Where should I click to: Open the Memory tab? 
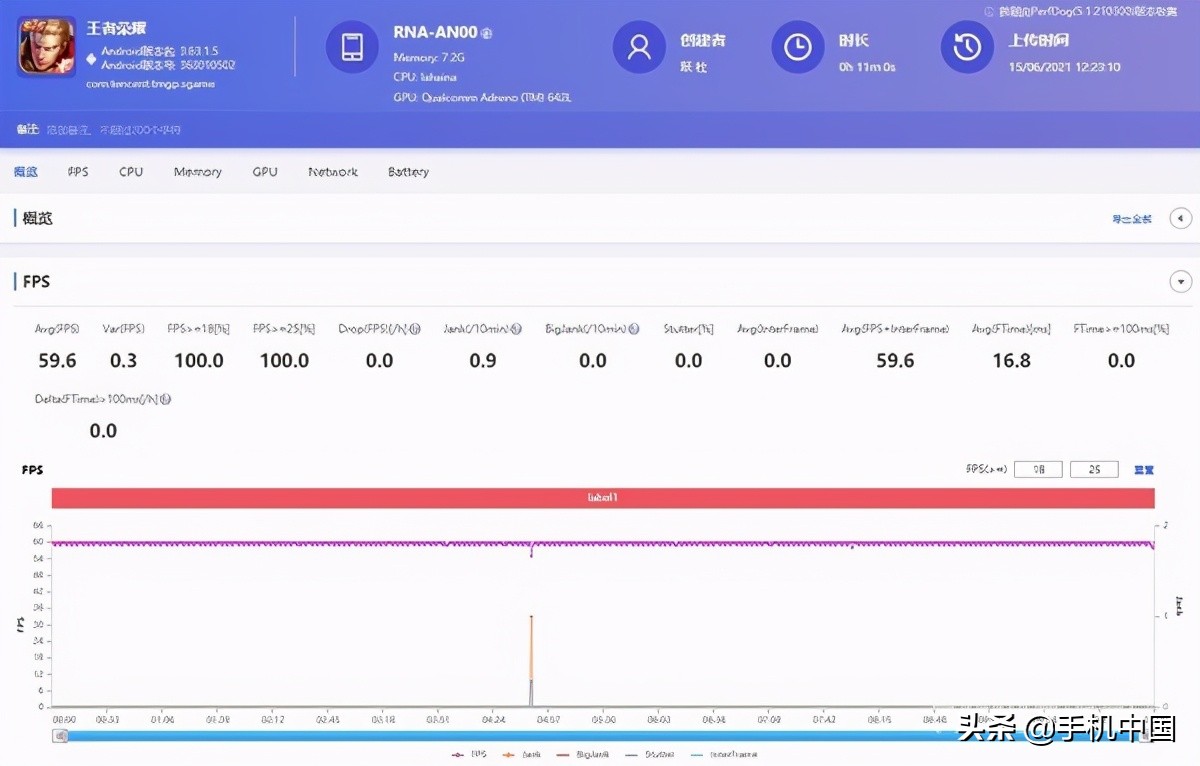[197, 172]
